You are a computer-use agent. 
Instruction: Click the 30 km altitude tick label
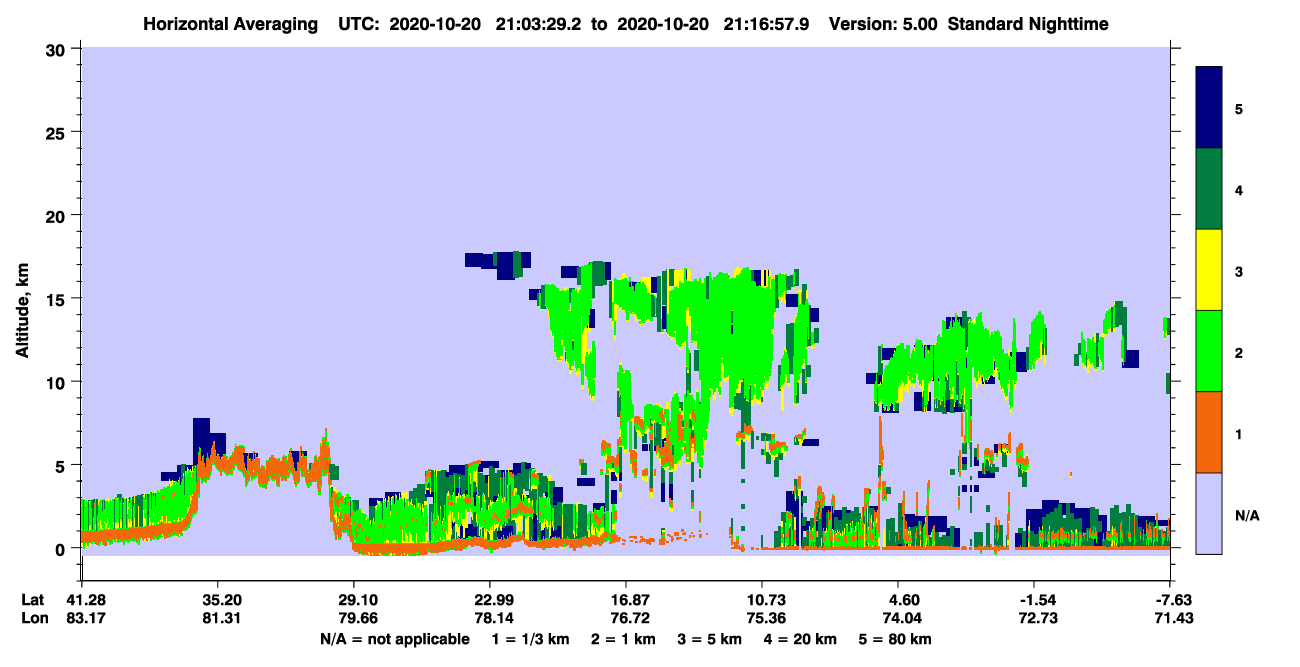[x=58, y=49]
